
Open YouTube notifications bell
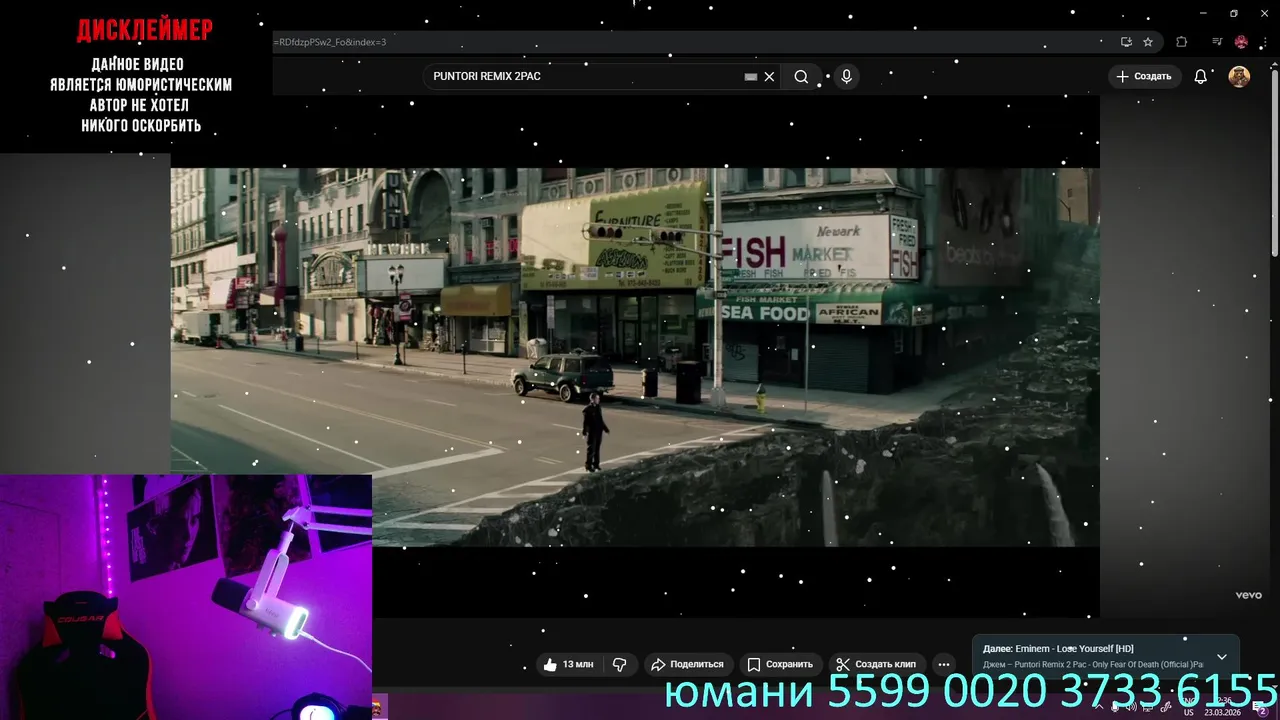1201,76
